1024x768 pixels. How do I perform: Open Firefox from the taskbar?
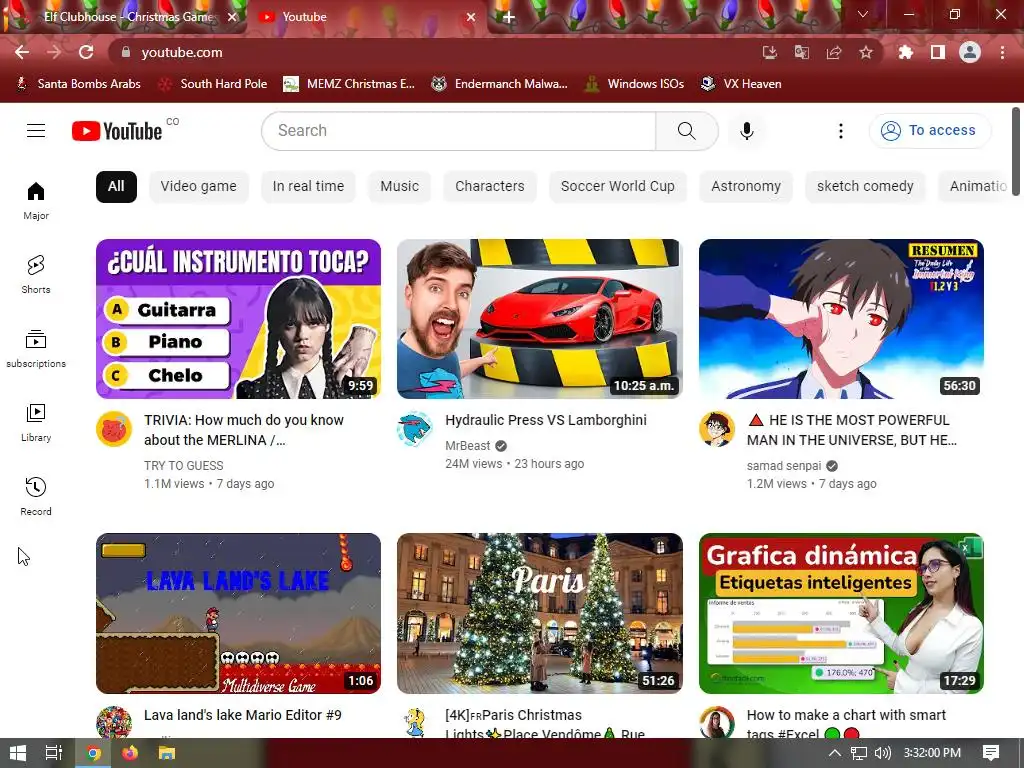point(130,753)
